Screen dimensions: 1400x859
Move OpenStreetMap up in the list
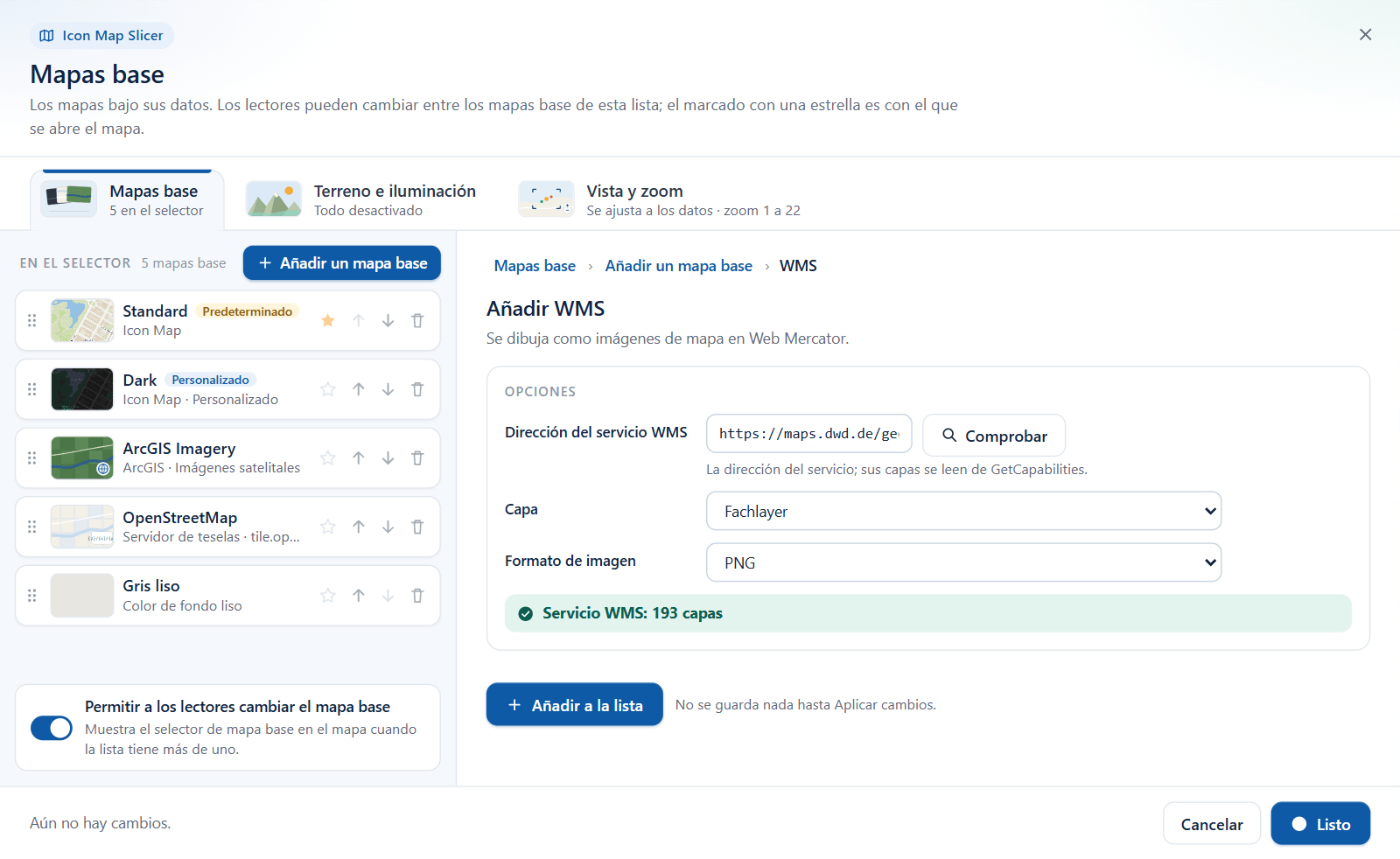(x=359, y=527)
